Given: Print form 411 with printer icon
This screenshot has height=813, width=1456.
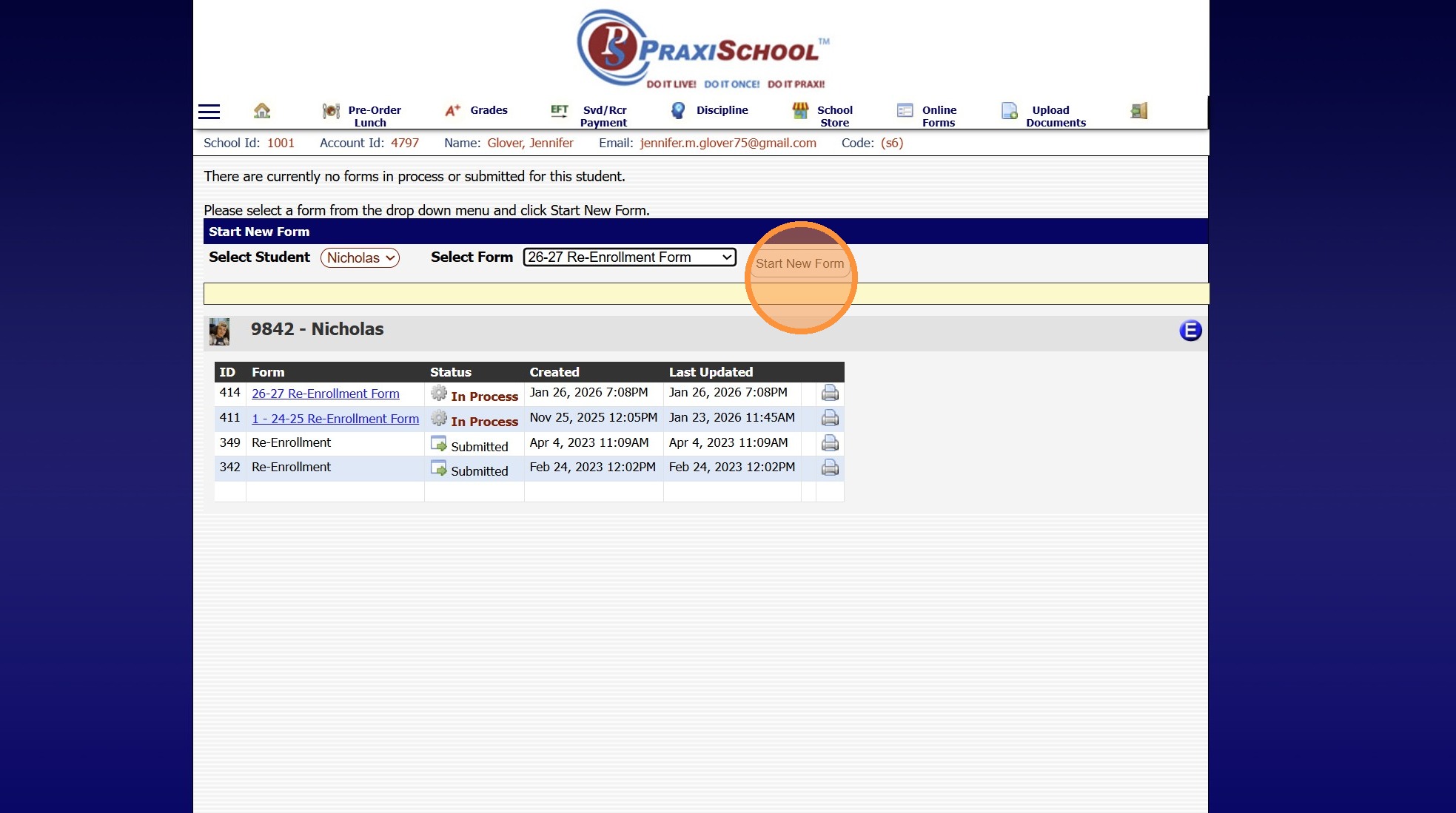Looking at the screenshot, I should pyautogui.click(x=830, y=418).
